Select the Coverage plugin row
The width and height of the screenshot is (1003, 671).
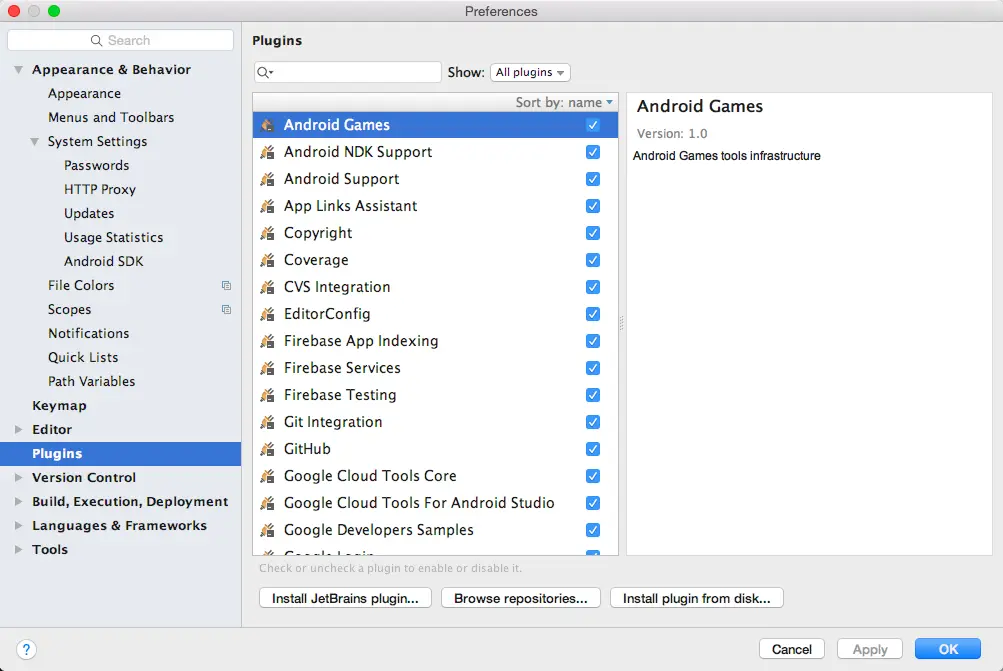click(x=436, y=260)
